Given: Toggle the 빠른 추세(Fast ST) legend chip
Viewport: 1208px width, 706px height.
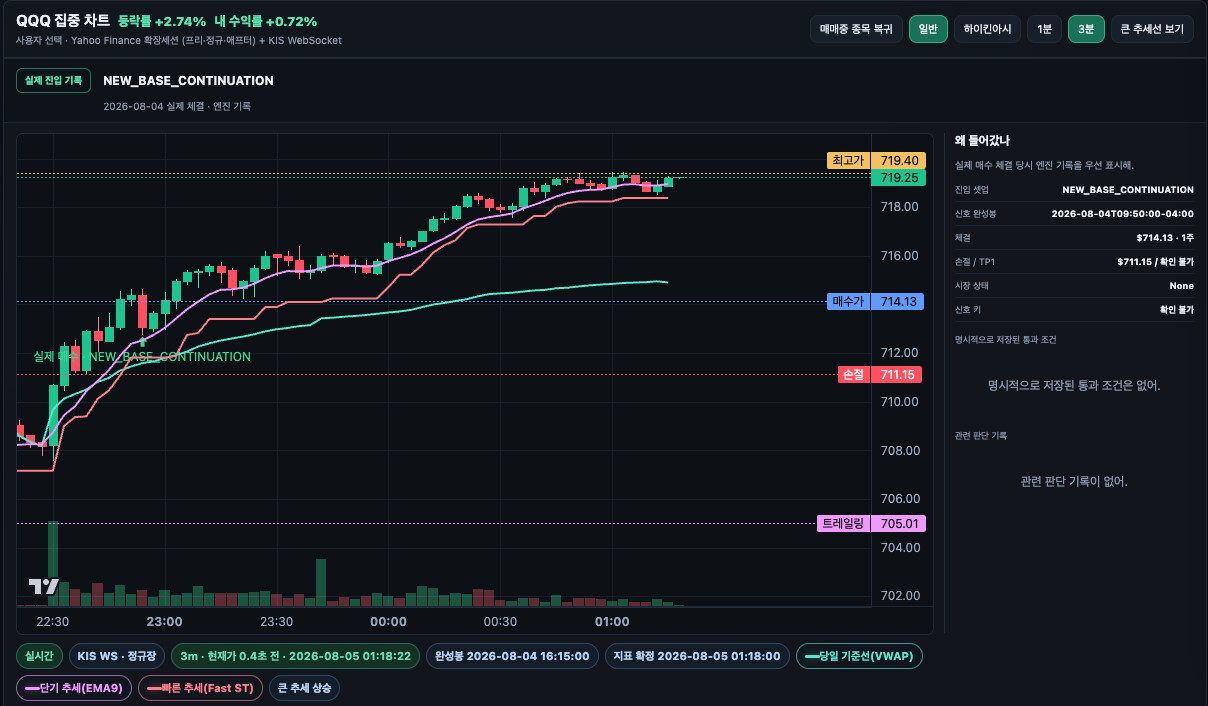Looking at the screenshot, I should pos(200,688).
